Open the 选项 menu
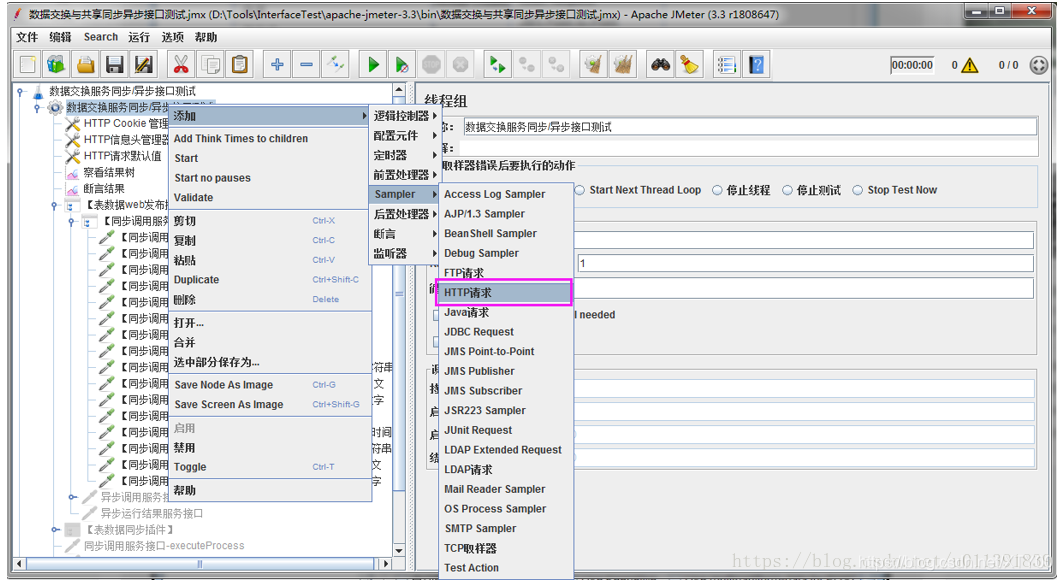The image size is (1063, 581). pos(172,37)
